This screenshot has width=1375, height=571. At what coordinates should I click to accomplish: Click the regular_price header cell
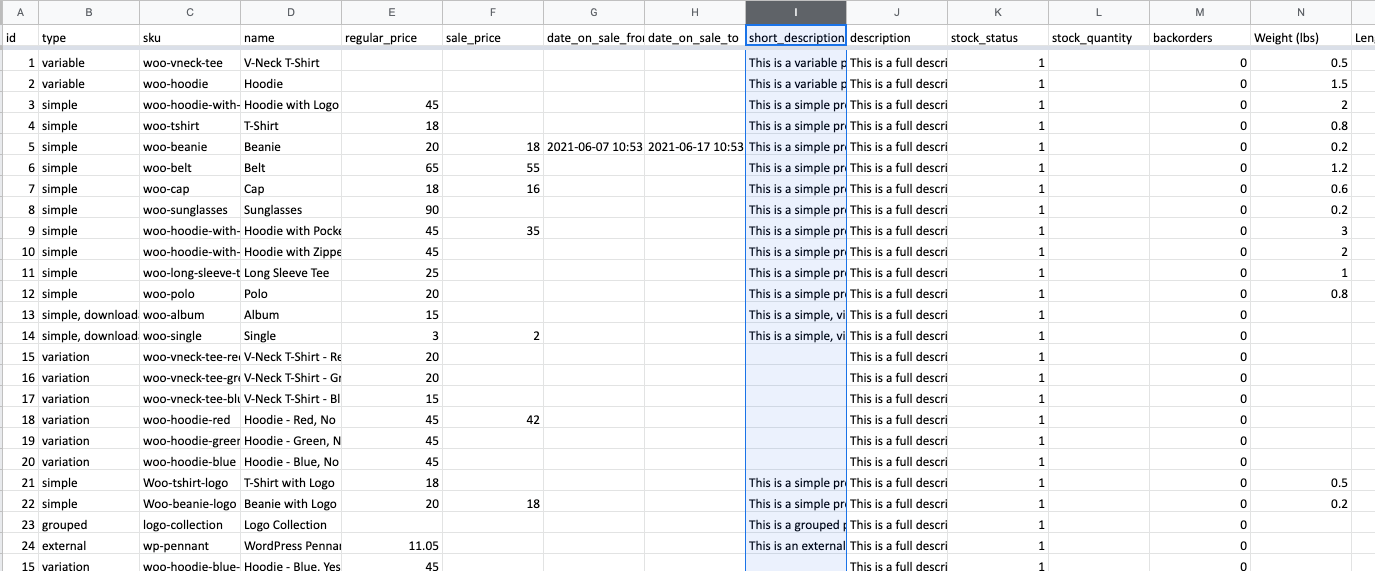pyautogui.click(x=391, y=38)
